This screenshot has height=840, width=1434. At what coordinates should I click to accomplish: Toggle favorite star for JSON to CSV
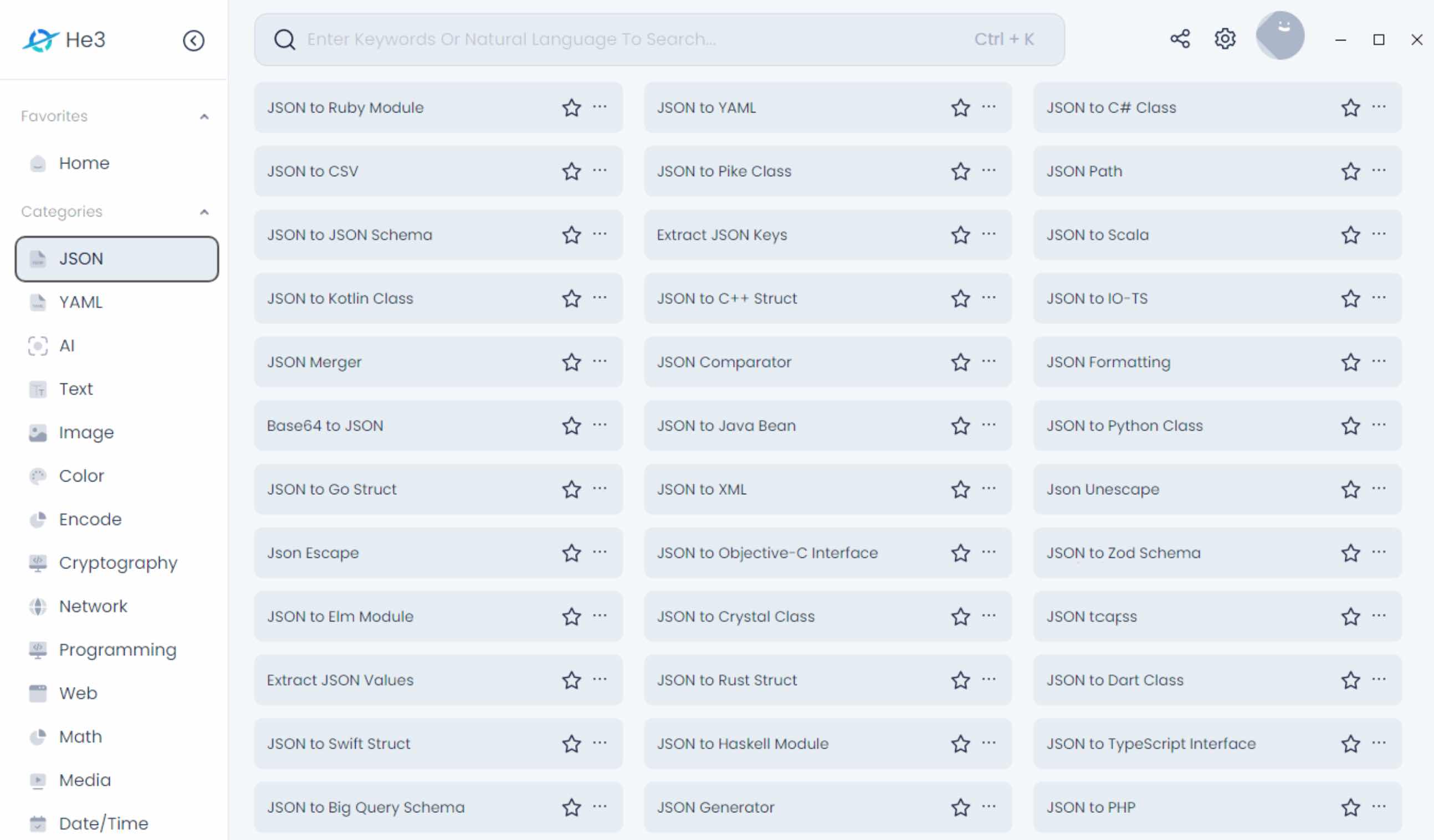571,171
